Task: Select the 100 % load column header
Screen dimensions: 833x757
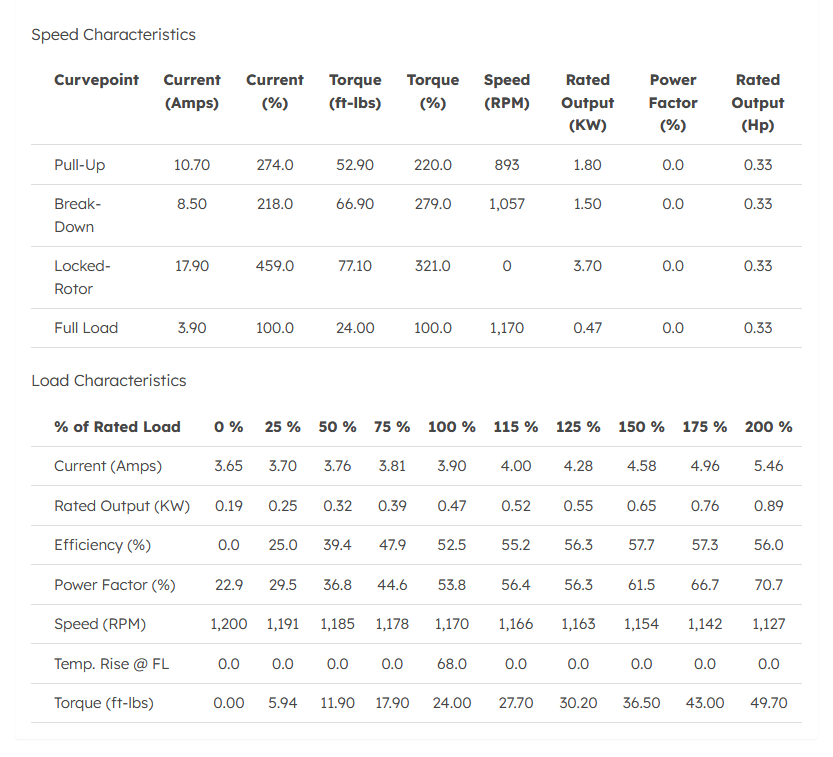Action: coord(452,427)
